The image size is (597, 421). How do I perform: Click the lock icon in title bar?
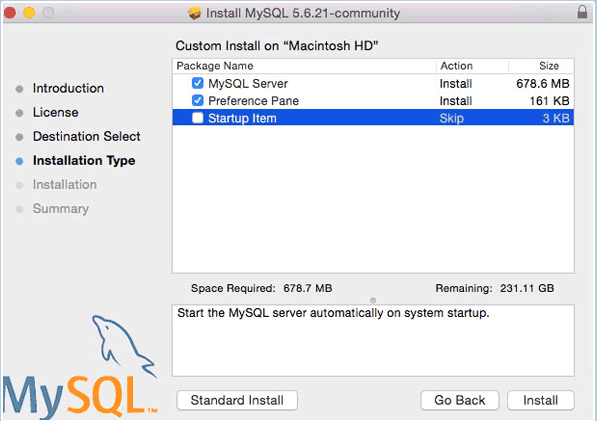coord(582,12)
